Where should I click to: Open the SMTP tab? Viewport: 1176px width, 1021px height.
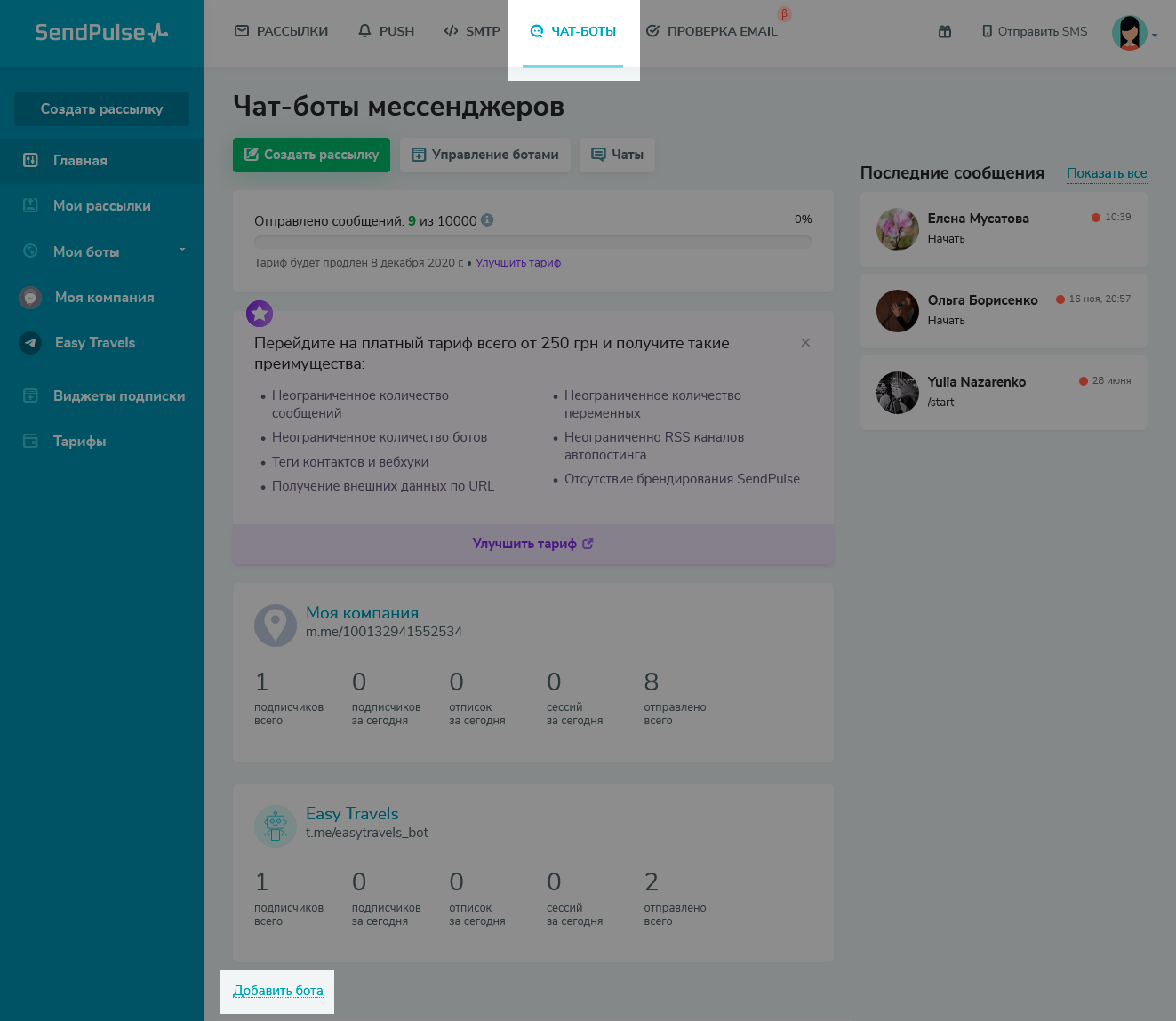click(x=472, y=31)
